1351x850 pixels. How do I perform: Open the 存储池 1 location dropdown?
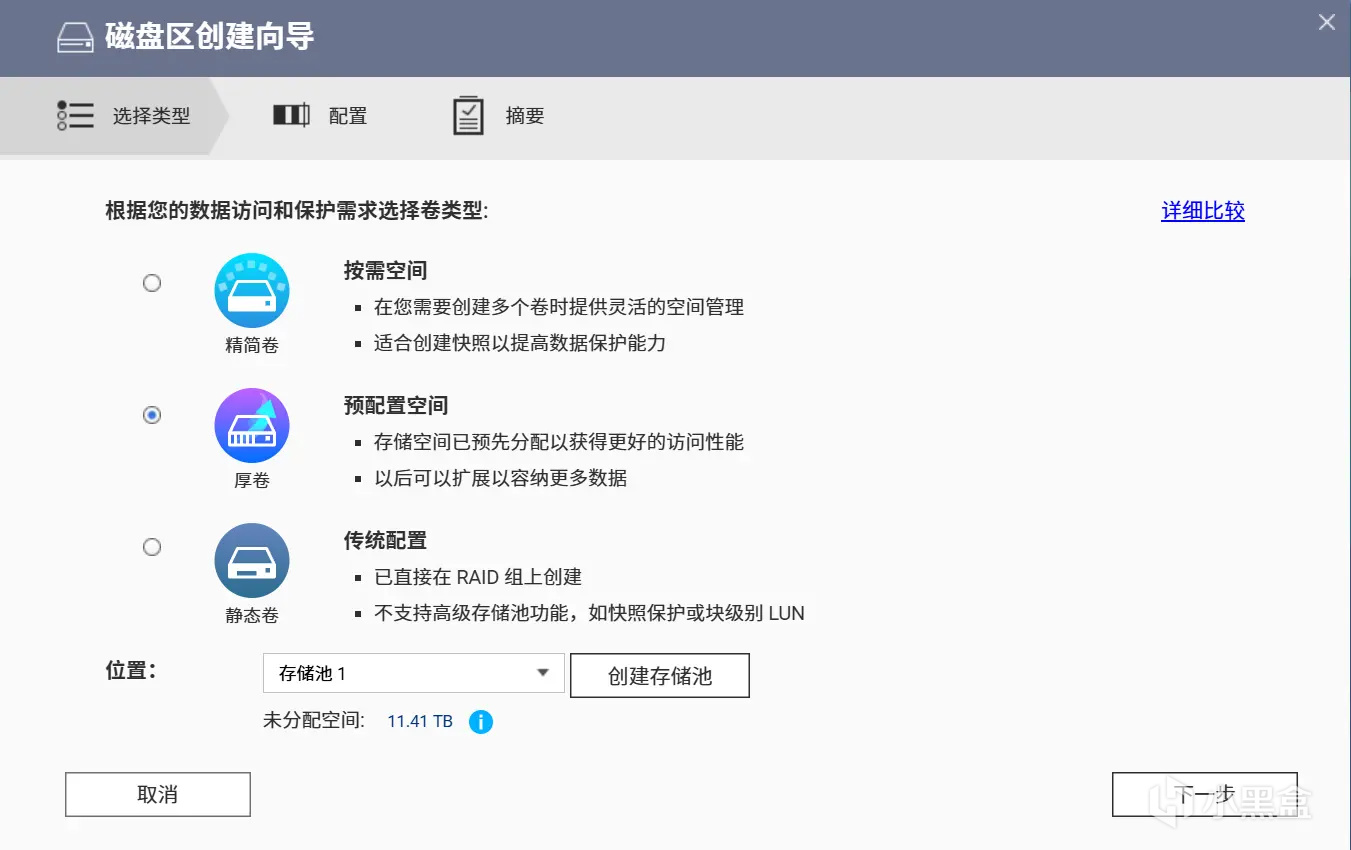[x=414, y=673]
